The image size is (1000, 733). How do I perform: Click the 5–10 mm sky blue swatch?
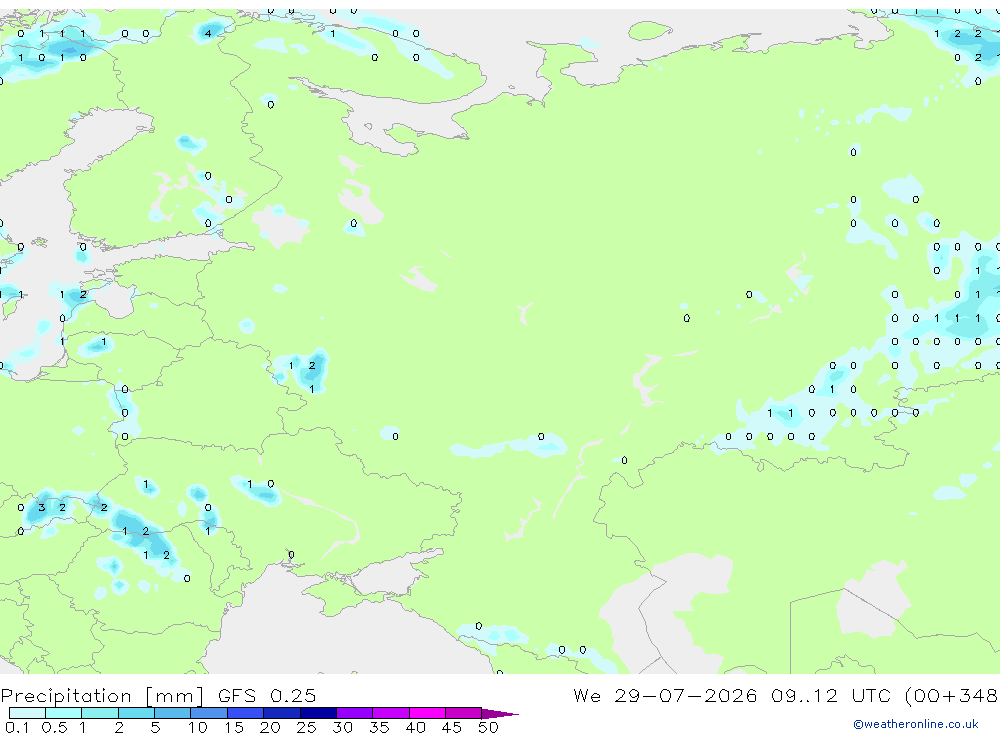173,713
